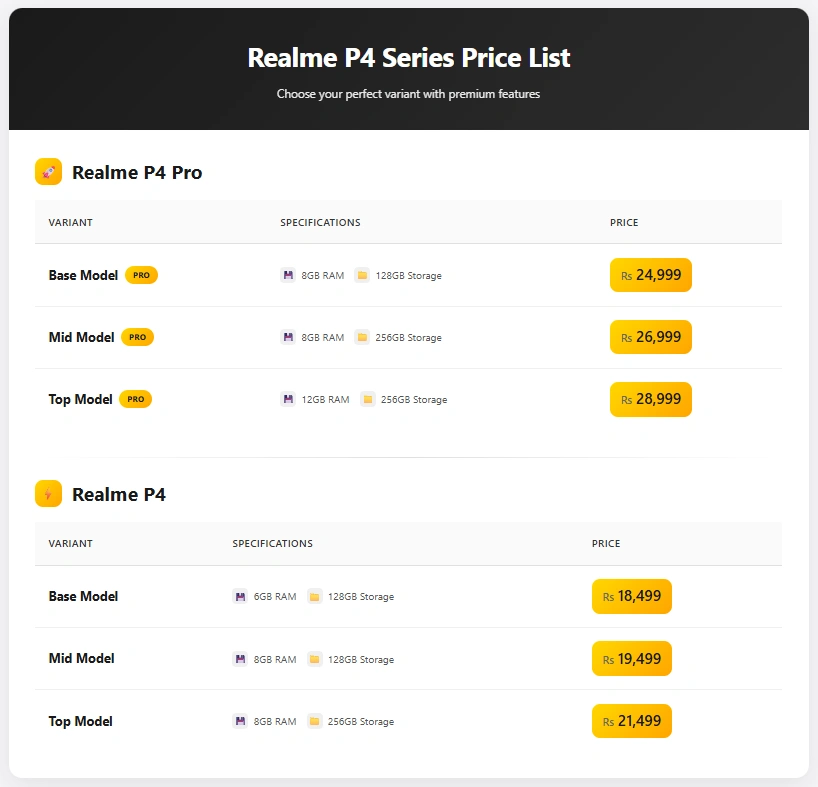Click the lightning icon beside Realme P4
This screenshot has width=818, height=787.
pyautogui.click(x=49, y=493)
